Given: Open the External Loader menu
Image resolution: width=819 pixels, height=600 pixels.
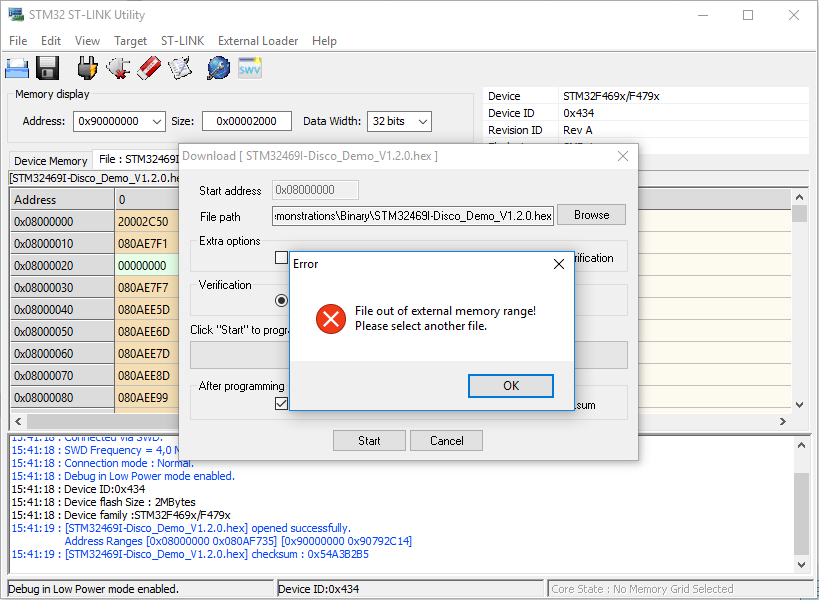Looking at the screenshot, I should pos(258,41).
